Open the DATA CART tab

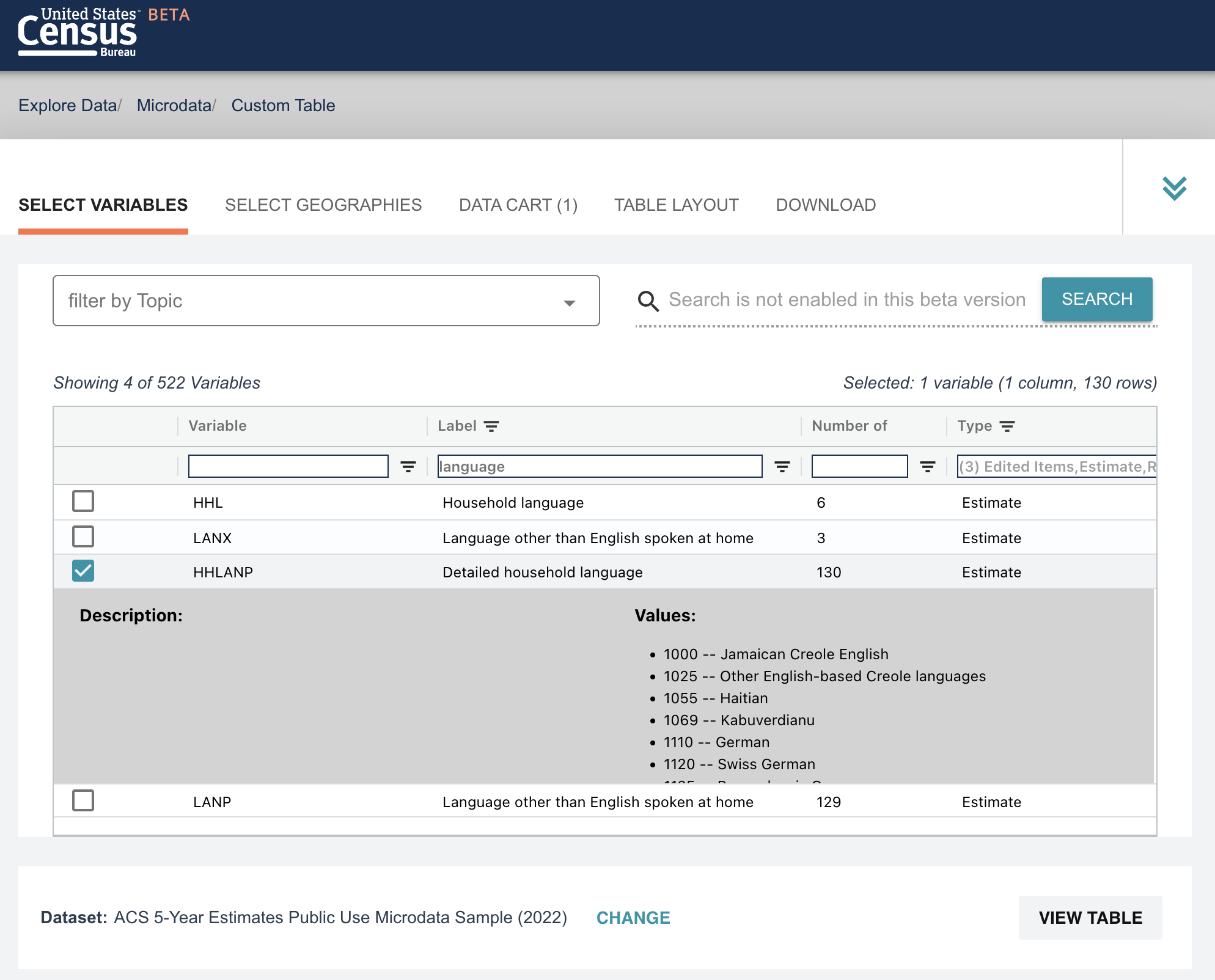[518, 205]
